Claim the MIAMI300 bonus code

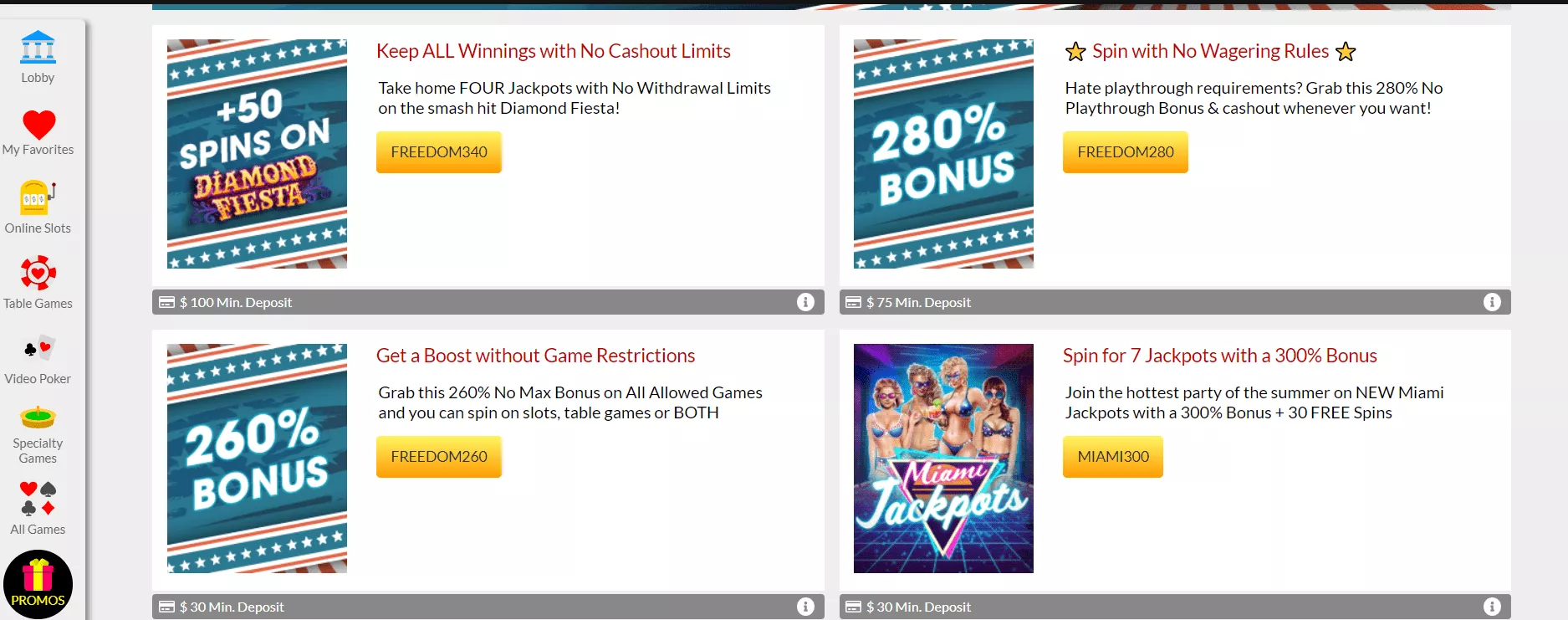1112,457
